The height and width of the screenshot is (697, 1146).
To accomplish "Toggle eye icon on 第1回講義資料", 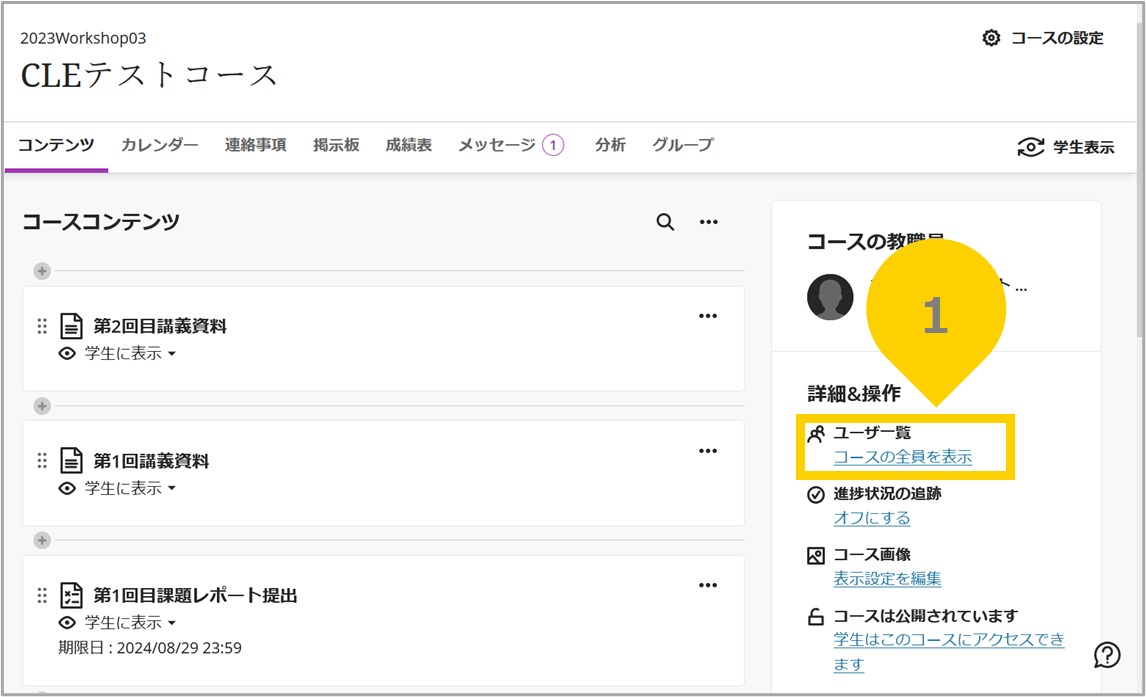I will coord(67,488).
